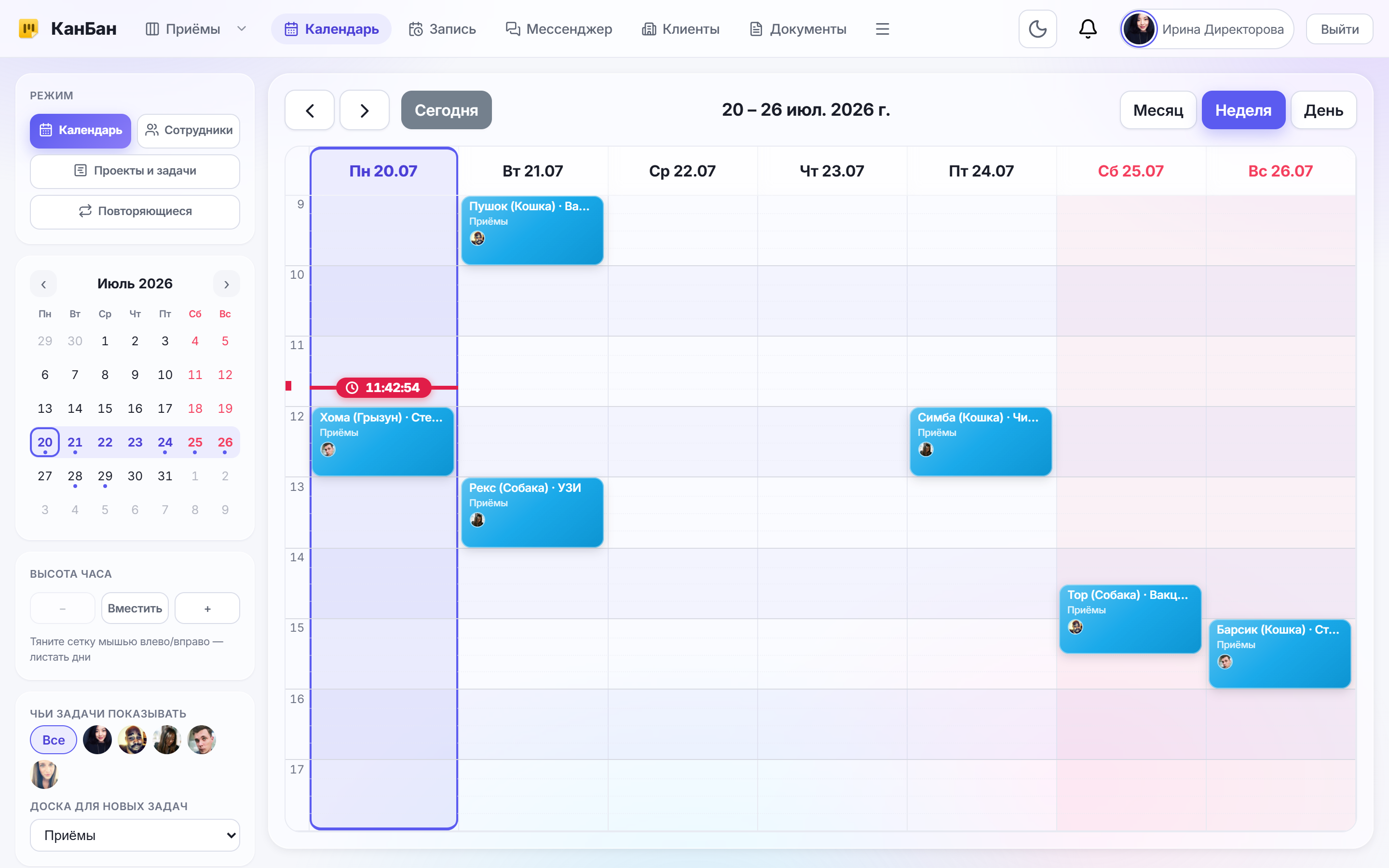1389x868 pixels.
Task: Pick July 28 in mini calendar
Action: (x=75, y=476)
